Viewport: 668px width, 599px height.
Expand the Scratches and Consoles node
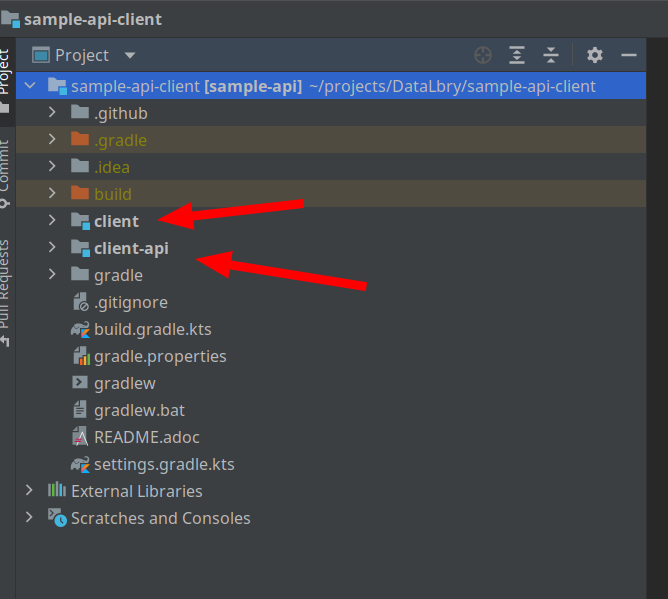pyautogui.click(x=29, y=518)
